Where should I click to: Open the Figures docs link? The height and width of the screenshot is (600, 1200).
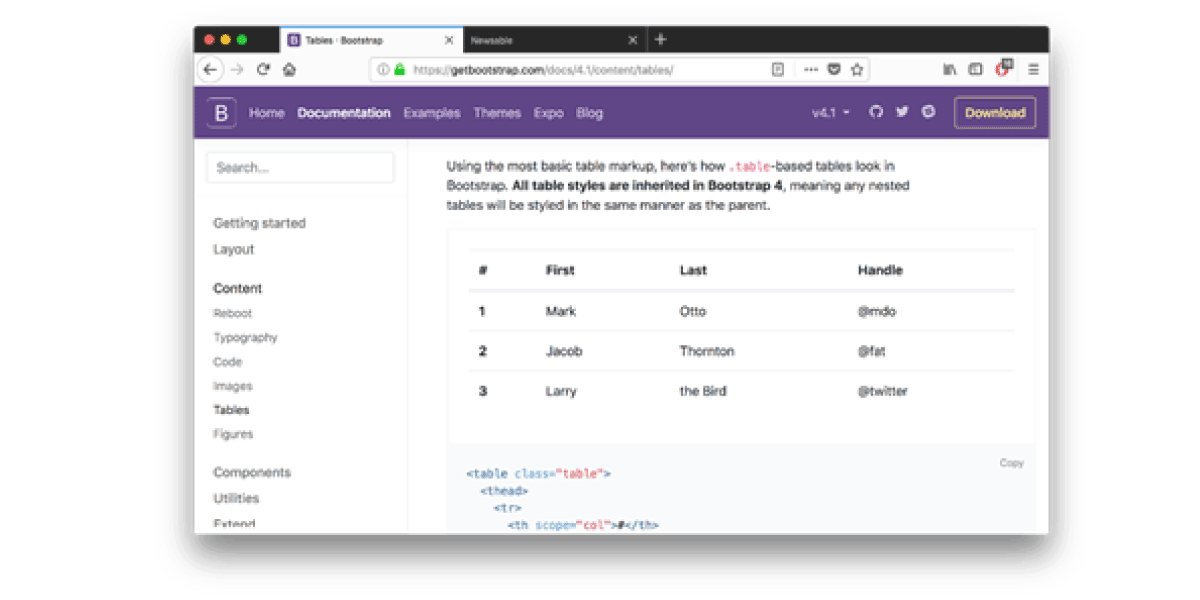233,434
